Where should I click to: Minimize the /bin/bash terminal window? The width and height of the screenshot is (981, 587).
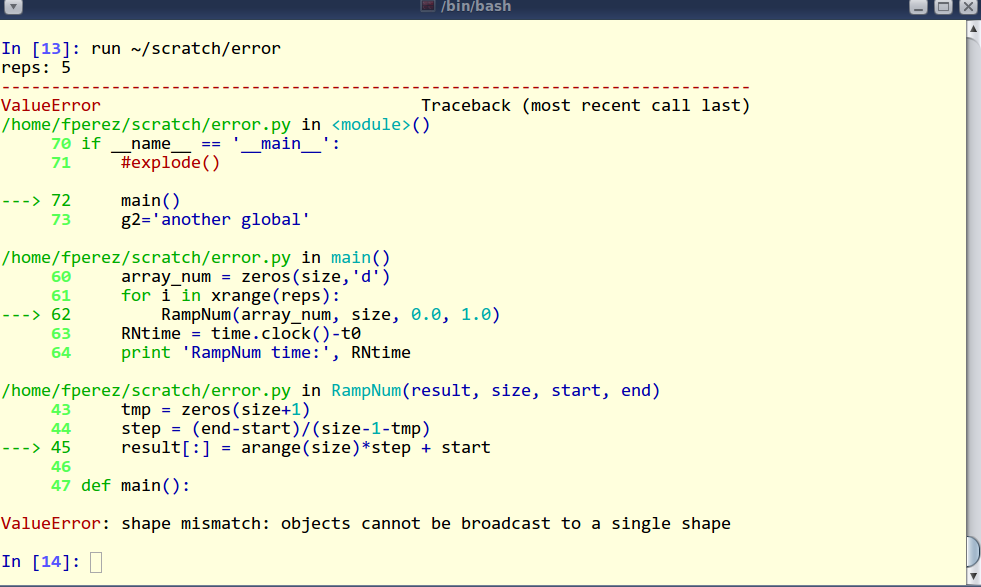coord(919,7)
